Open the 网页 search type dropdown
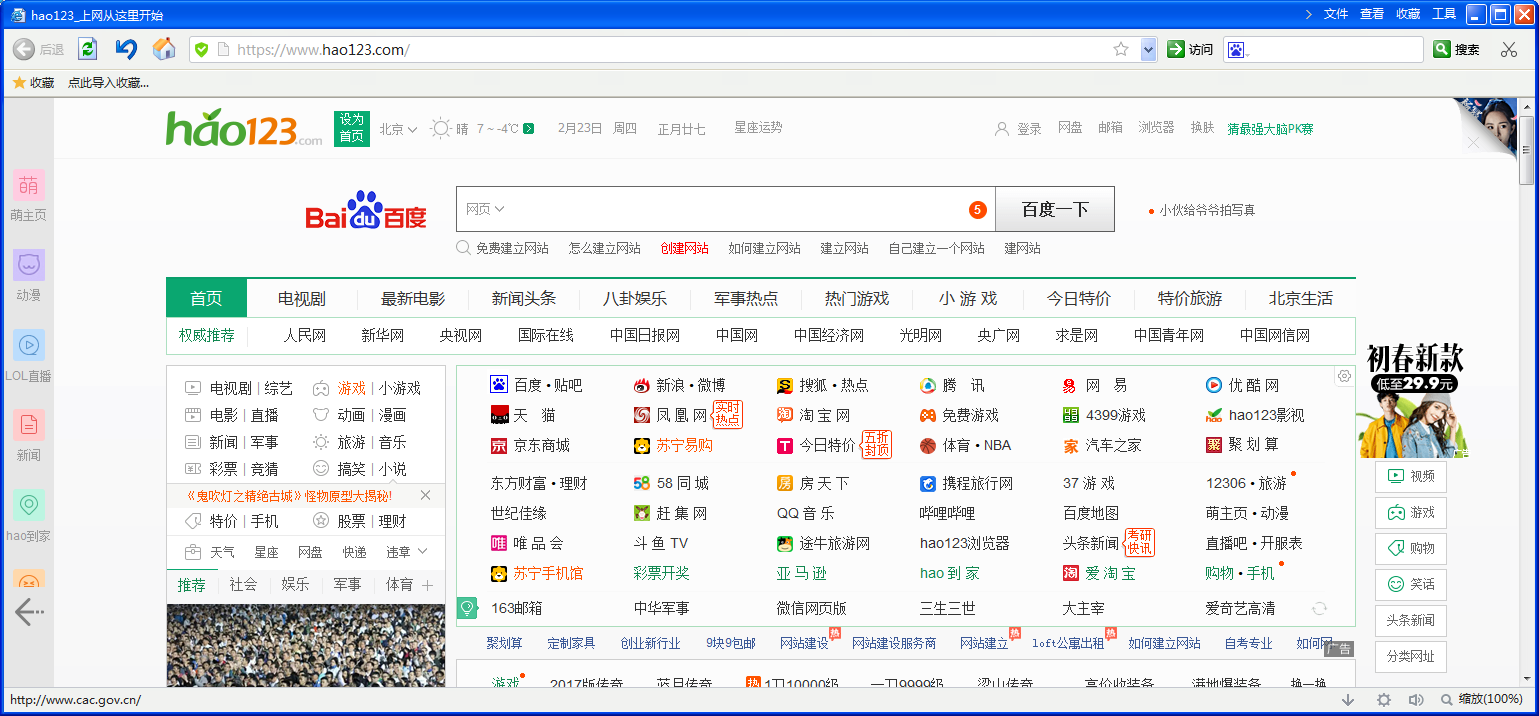 tap(485, 209)
